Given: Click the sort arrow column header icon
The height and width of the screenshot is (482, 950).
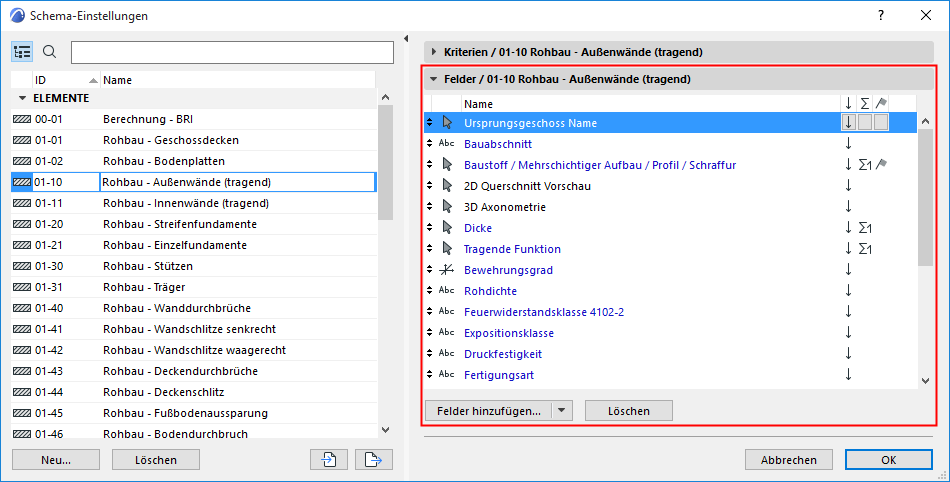Looking at the screenshot, I should coord(848,104).
